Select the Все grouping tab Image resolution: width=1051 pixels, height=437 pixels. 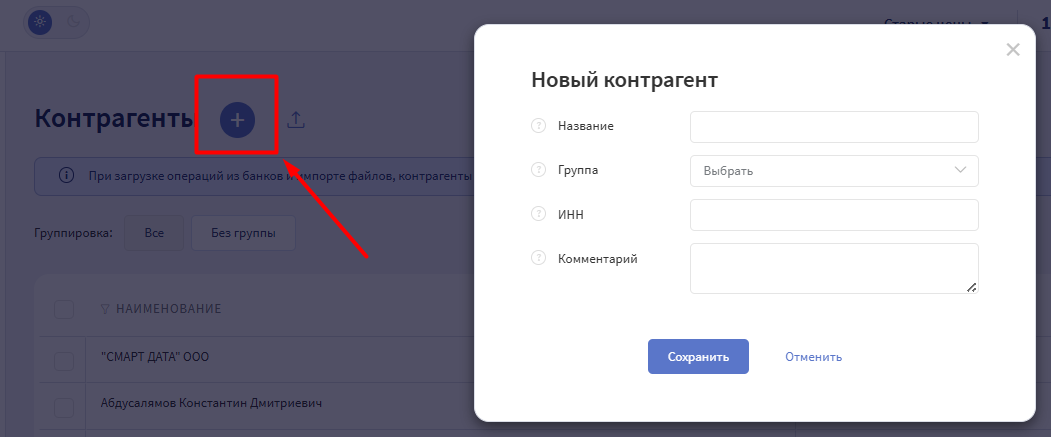[x=154, y=233]
